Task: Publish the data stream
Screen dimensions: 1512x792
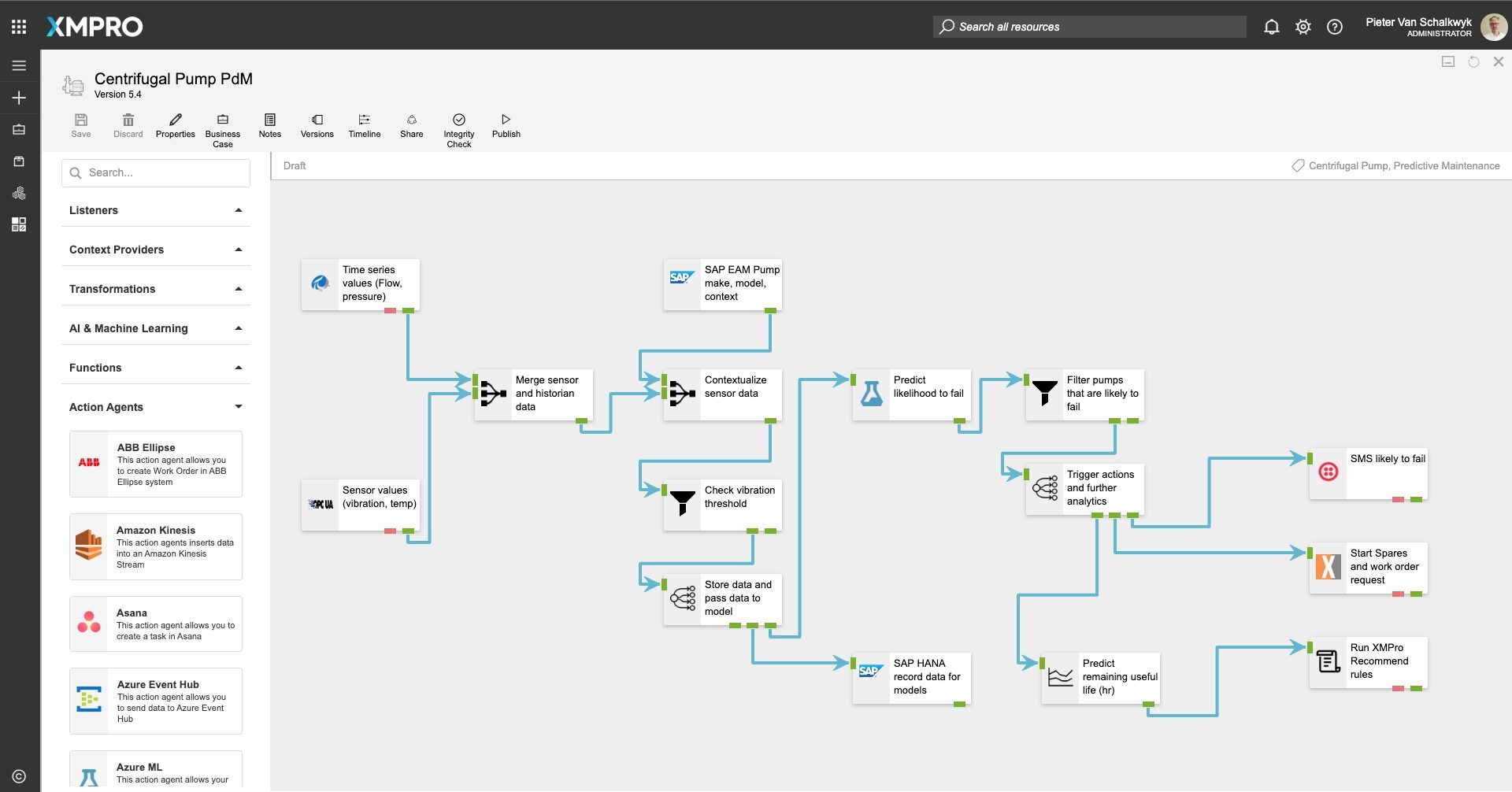Action: (506, 126)
